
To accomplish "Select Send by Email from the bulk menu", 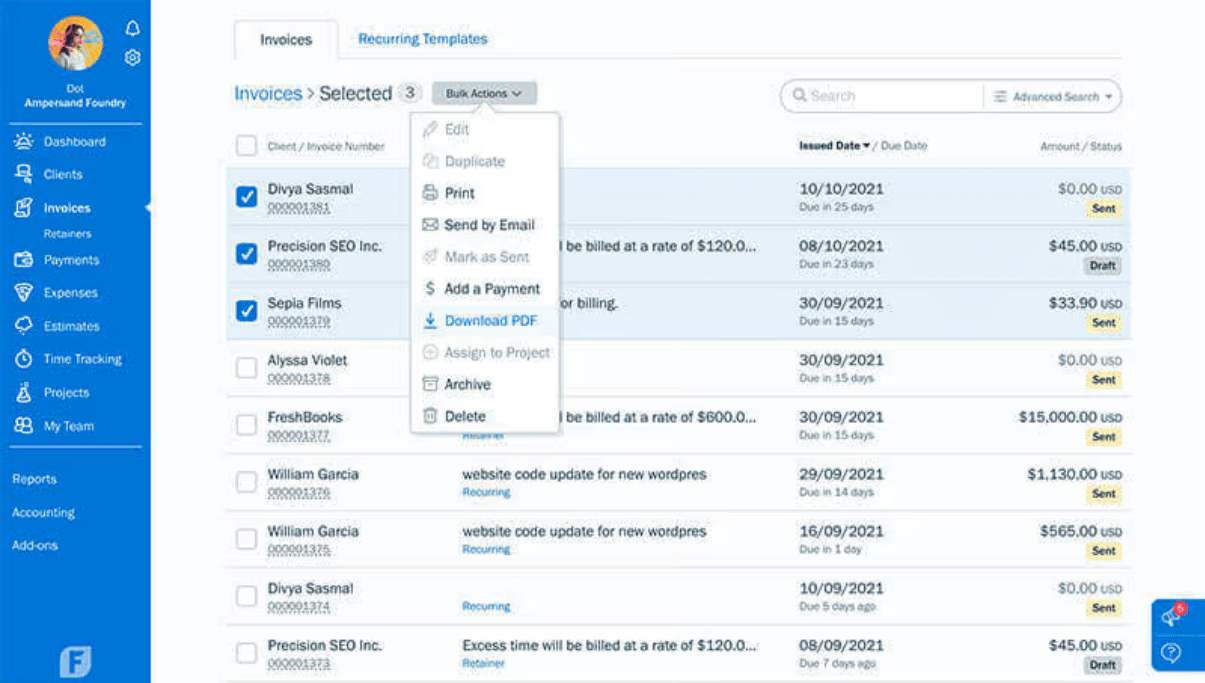I will (491, 225).
